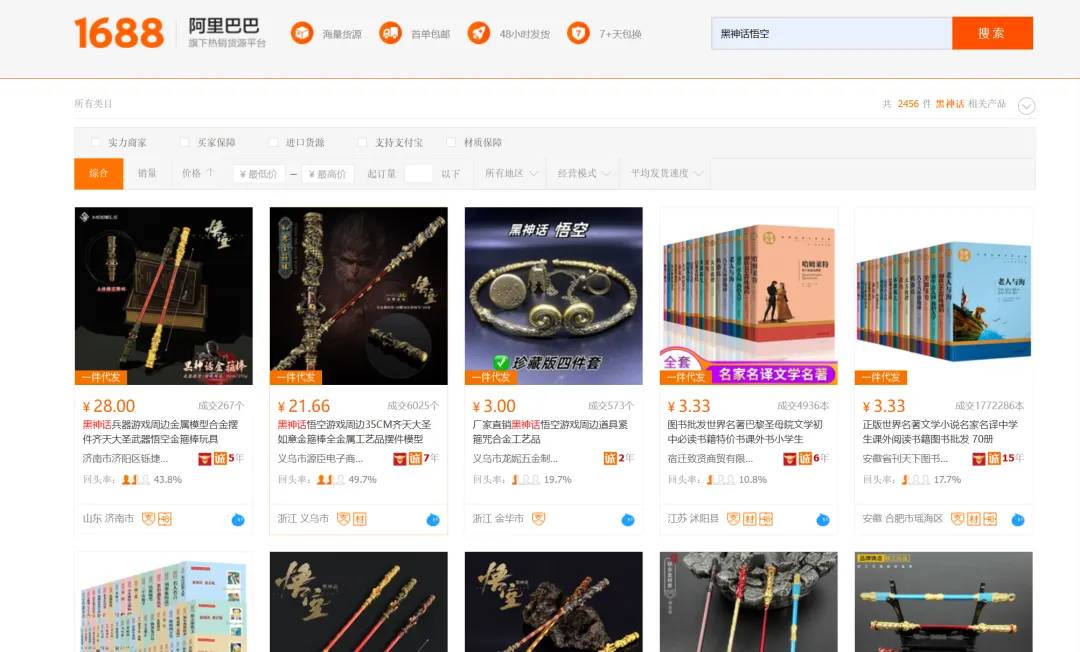
Task: Click seller name 济南市济阳区铄塘
Action: 125,459
